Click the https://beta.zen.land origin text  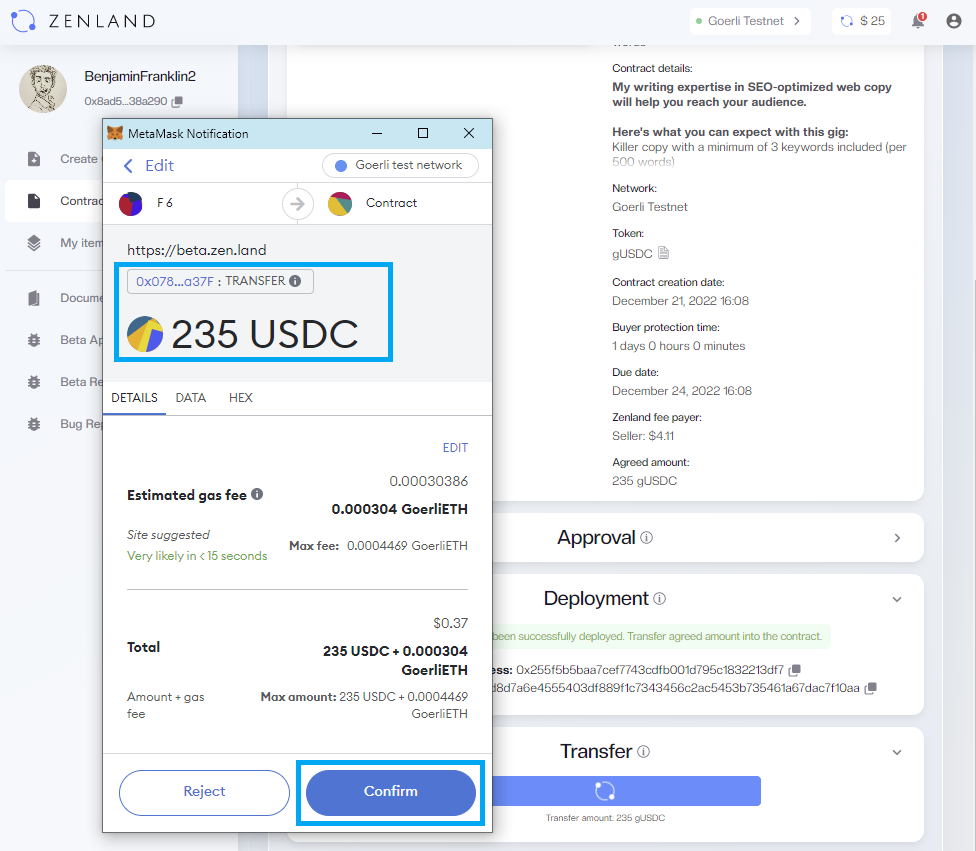pos(197,250)
